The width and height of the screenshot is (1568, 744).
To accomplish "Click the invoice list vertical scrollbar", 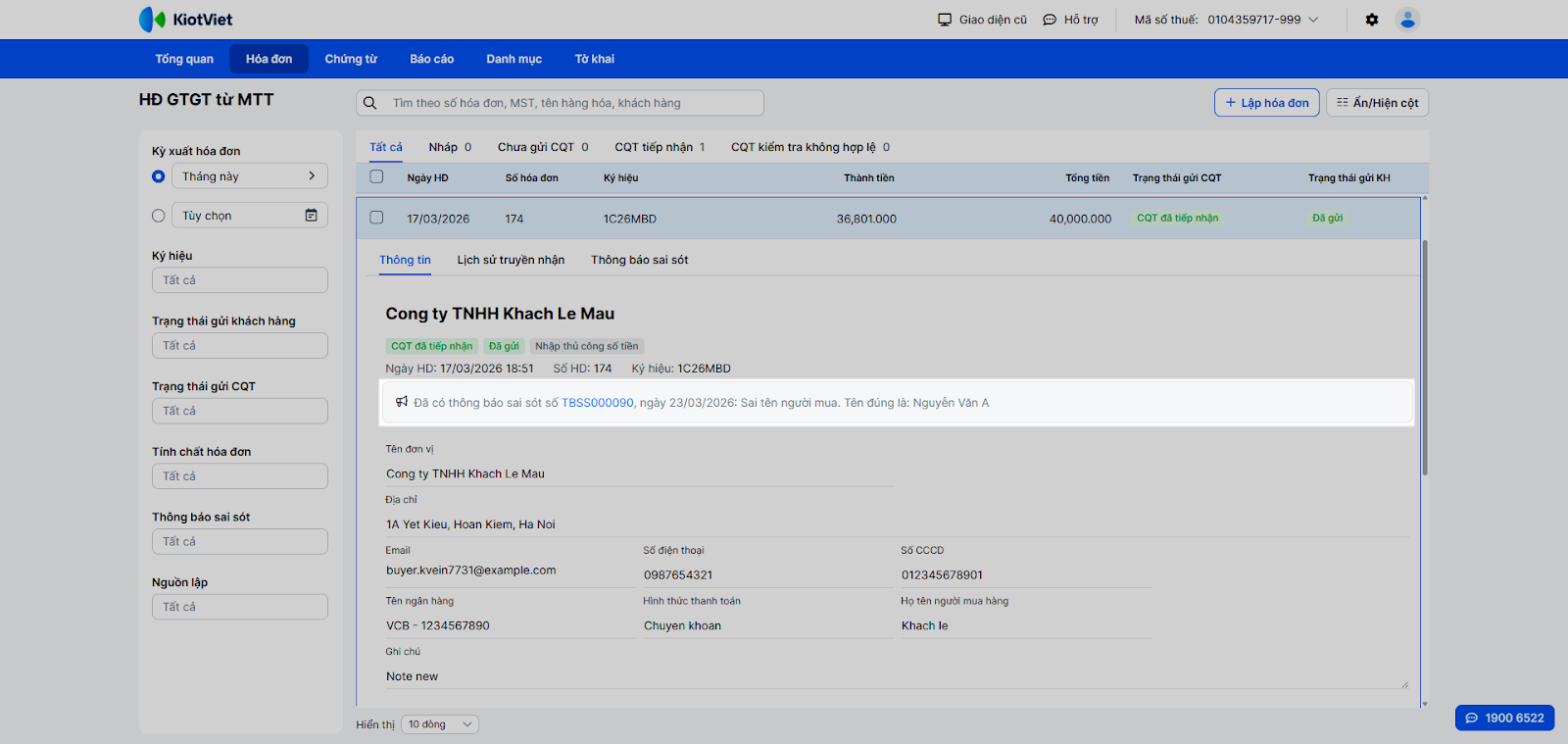I will [1424, 358].
